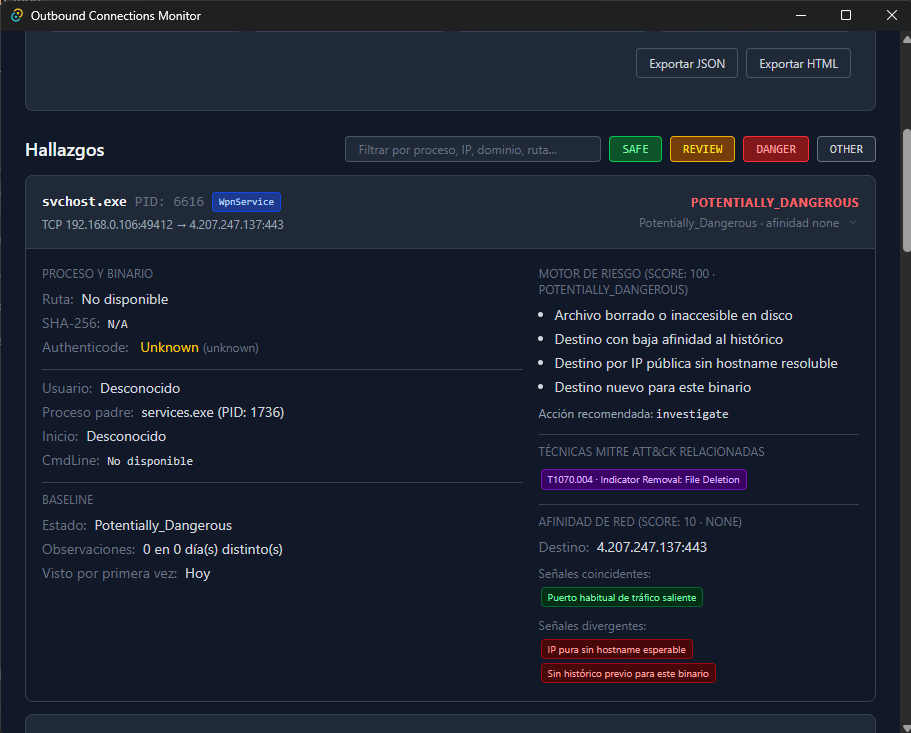Click the scrollbar up arrow
The height and width of the screenshot is (733, 911).
point(906,39)
